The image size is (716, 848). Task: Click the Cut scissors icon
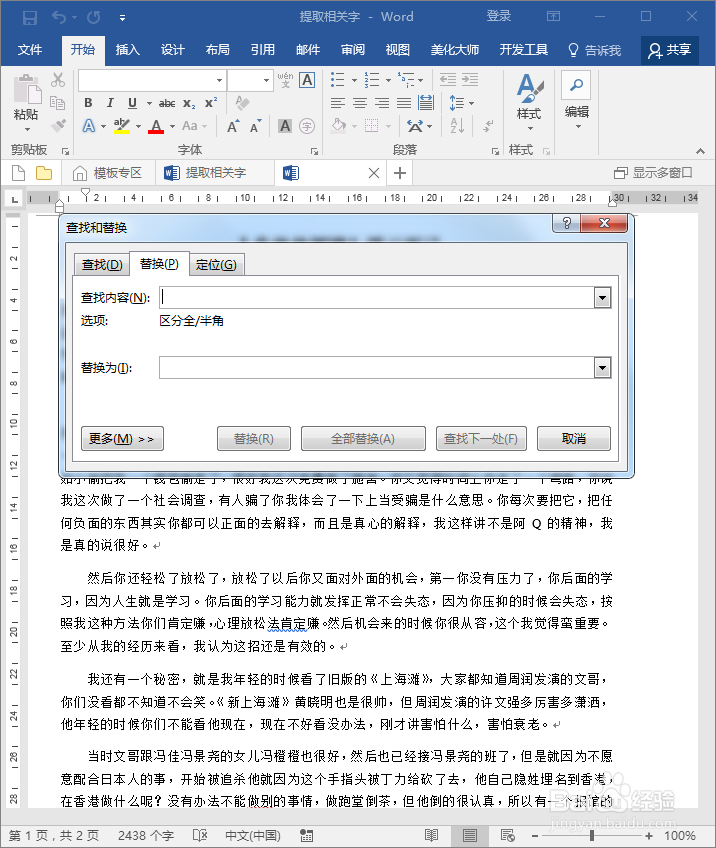tap(57, 80)
